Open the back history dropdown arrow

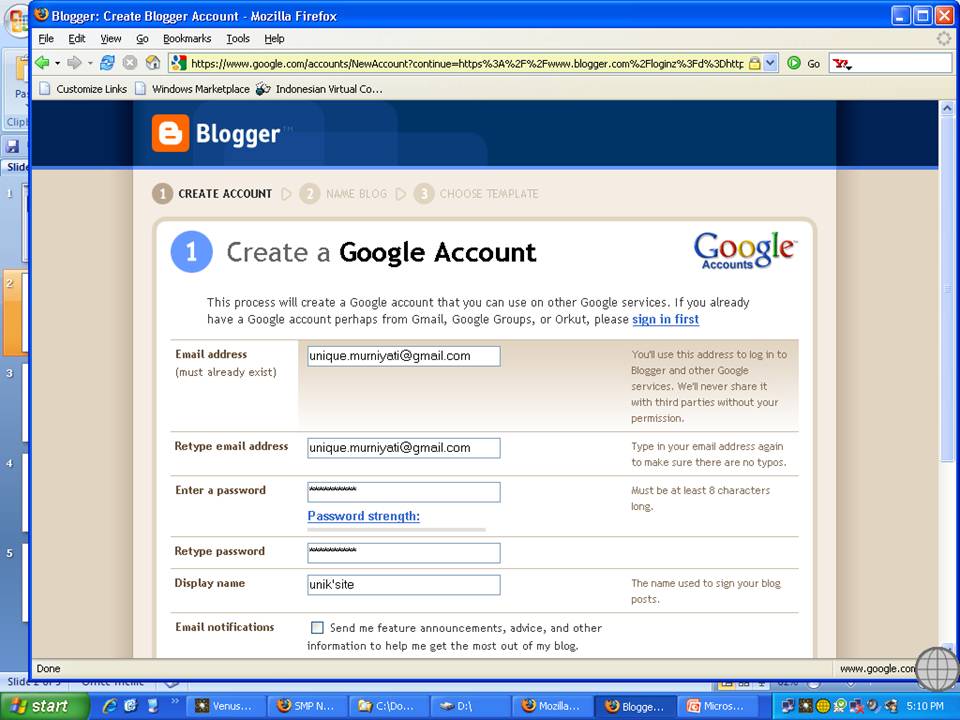58,63
